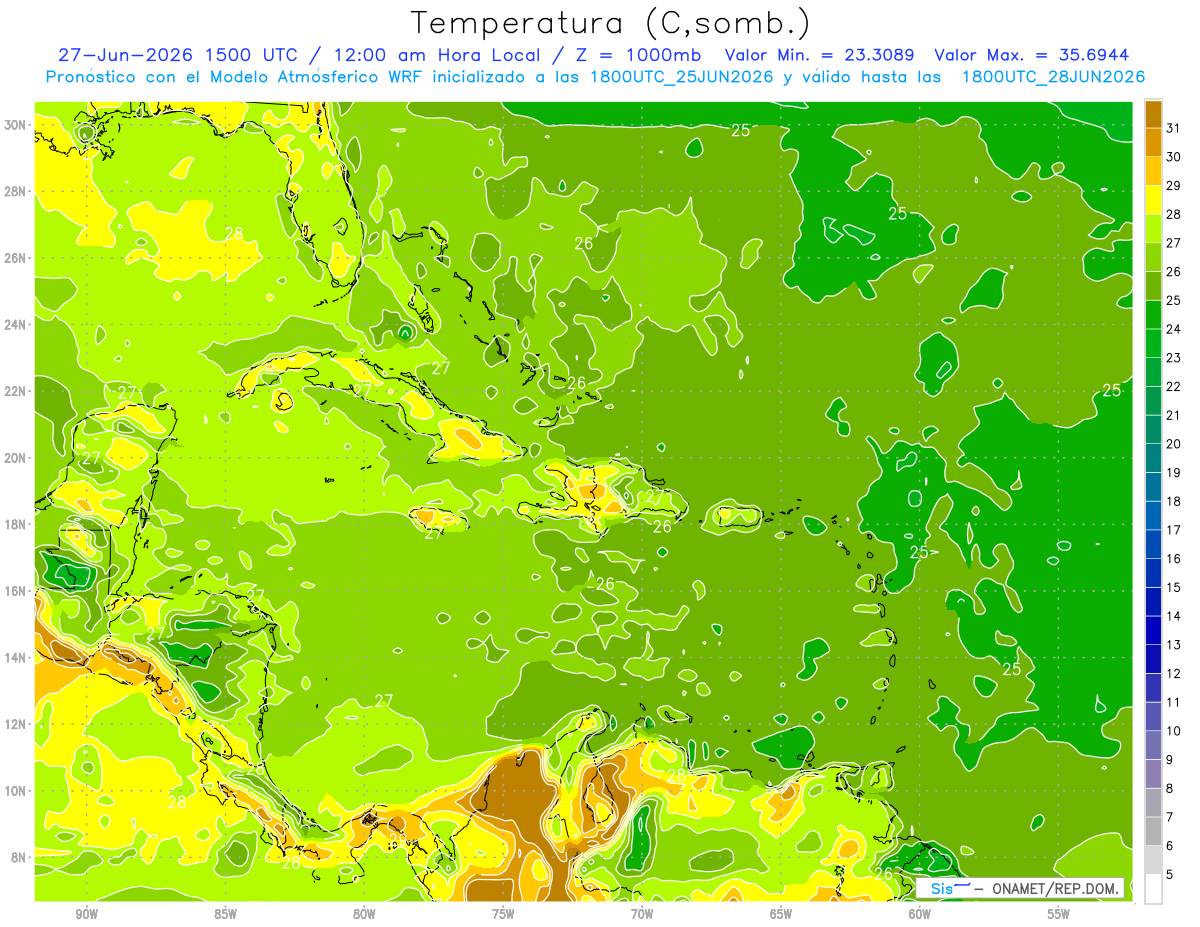The image size is (1200, 927).
Task: Pick the brown swatch above legend value 31
Action: pos(1153,114)
